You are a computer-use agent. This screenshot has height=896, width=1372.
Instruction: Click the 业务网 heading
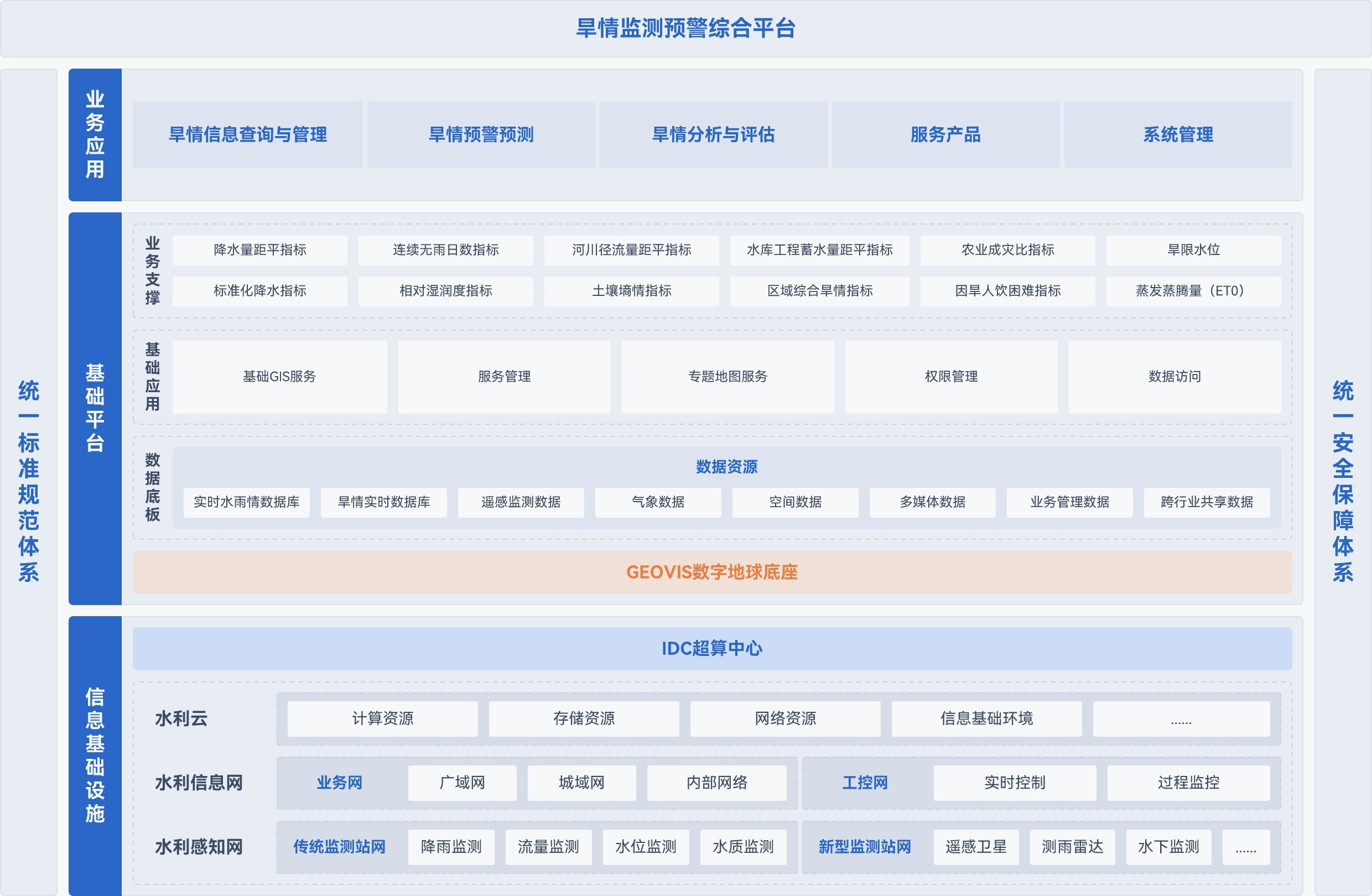[x=340, y=783]
